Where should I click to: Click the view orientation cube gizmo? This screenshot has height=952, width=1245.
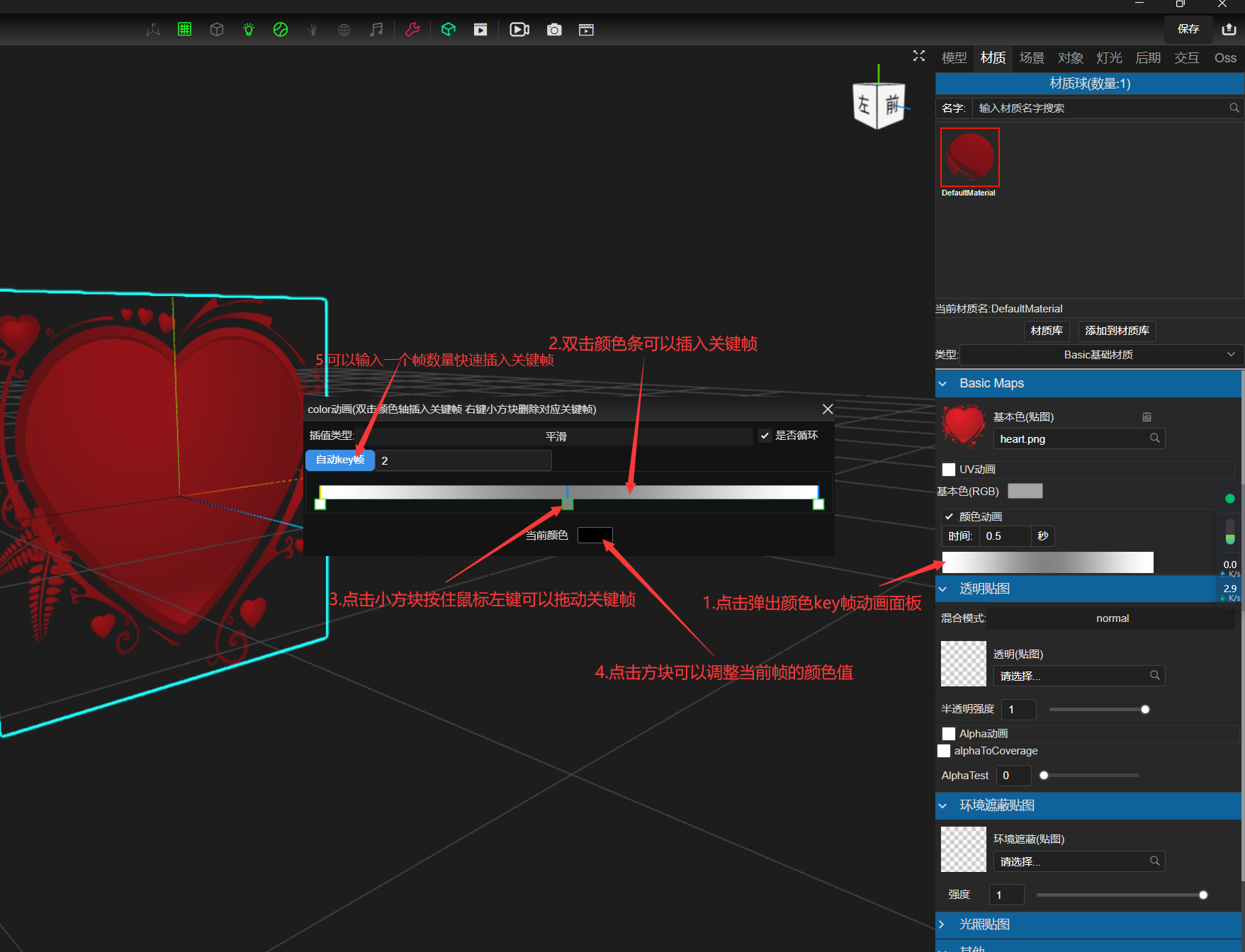click(x=879, y=105)
